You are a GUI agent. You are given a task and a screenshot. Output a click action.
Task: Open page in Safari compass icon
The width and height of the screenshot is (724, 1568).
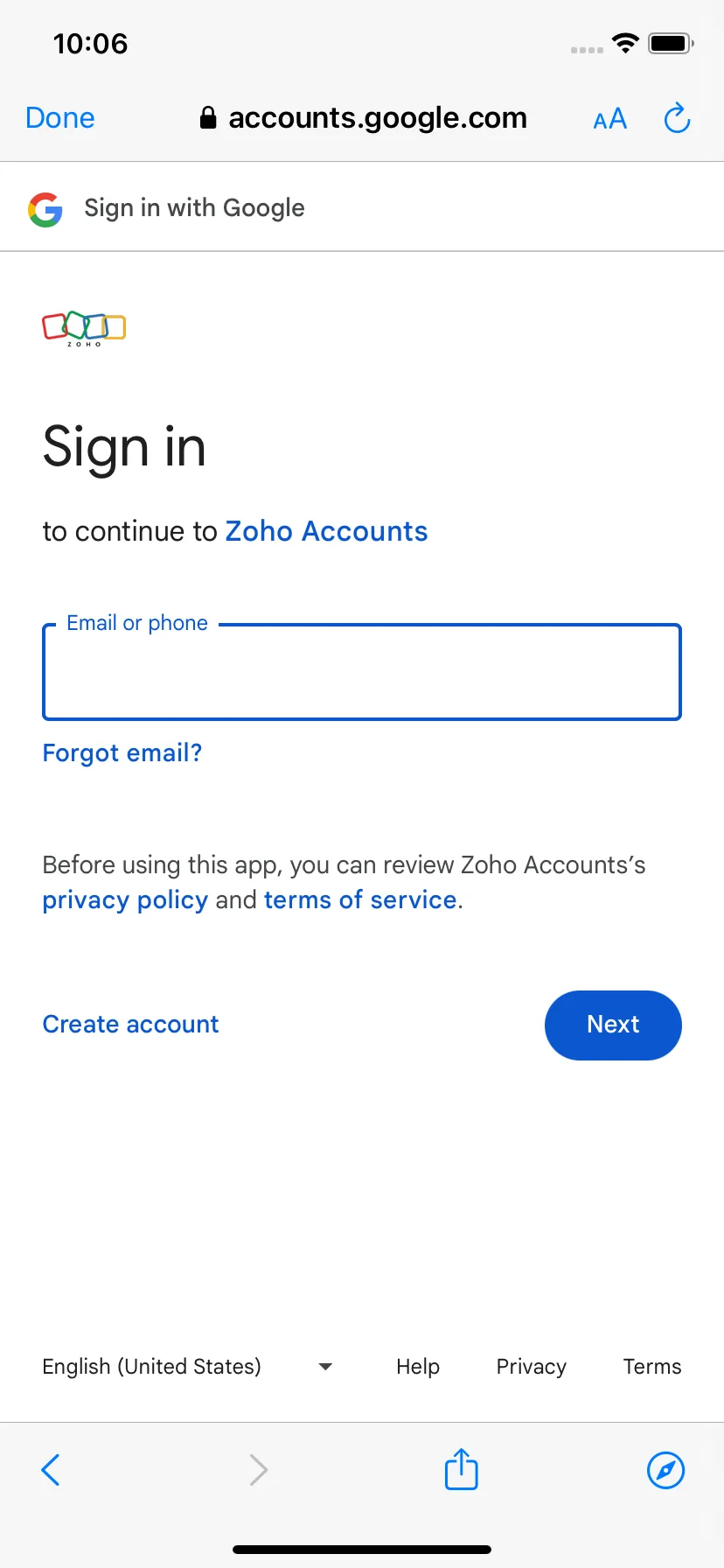665,1470
